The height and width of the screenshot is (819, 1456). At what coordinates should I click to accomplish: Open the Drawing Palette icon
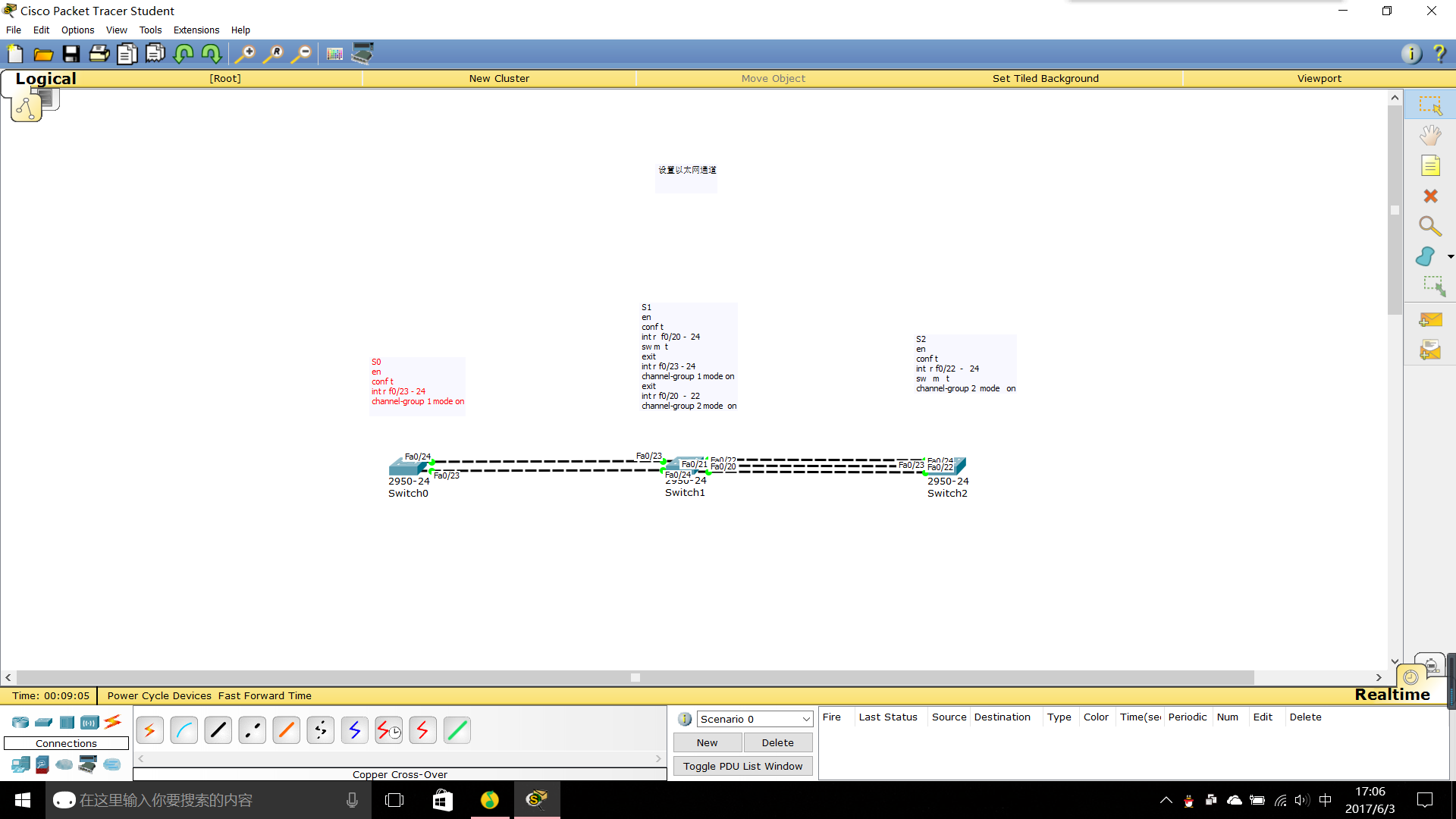pyautogui.click(x=334, y=54)
